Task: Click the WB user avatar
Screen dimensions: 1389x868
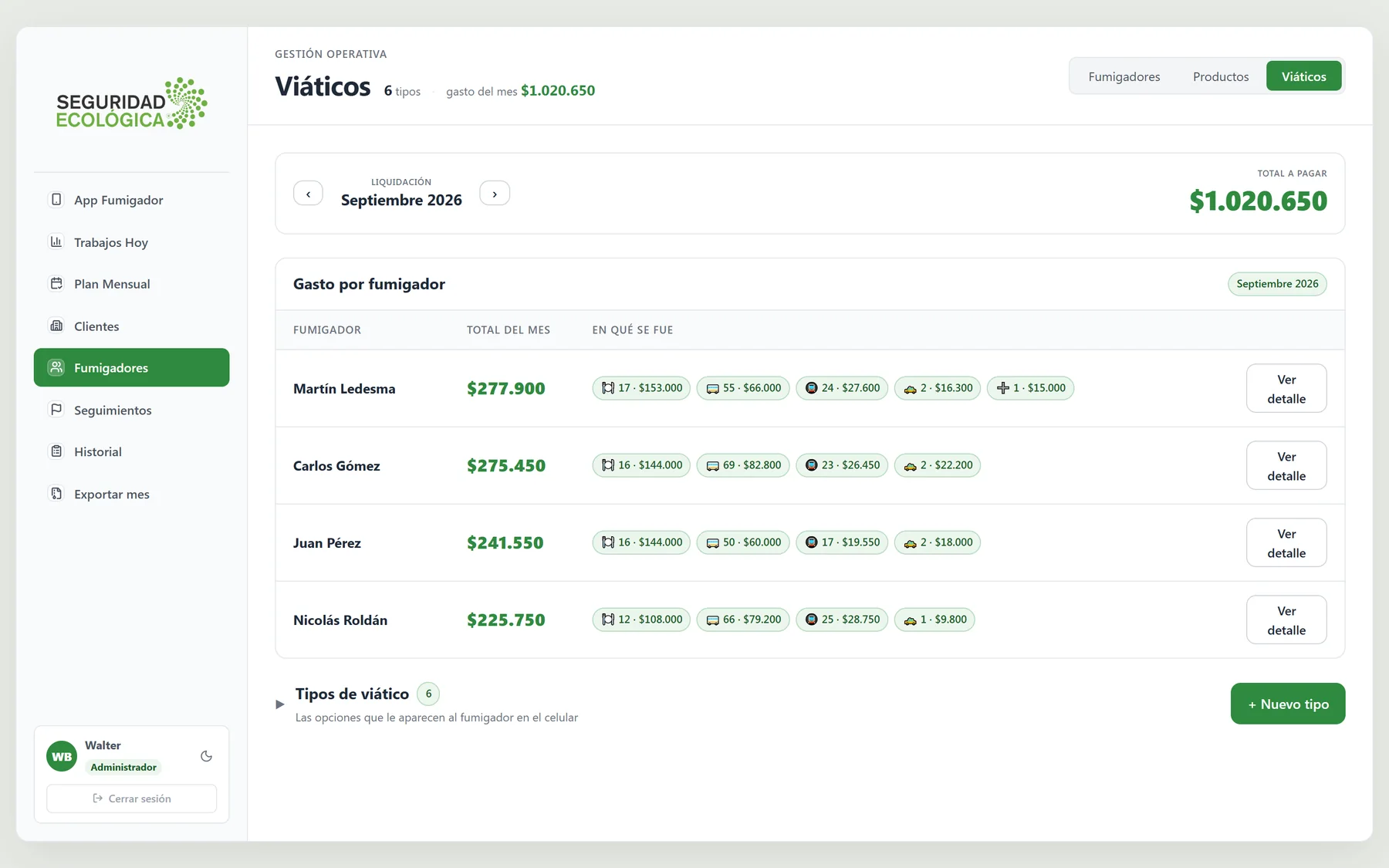Action: [x=62, y=756]
